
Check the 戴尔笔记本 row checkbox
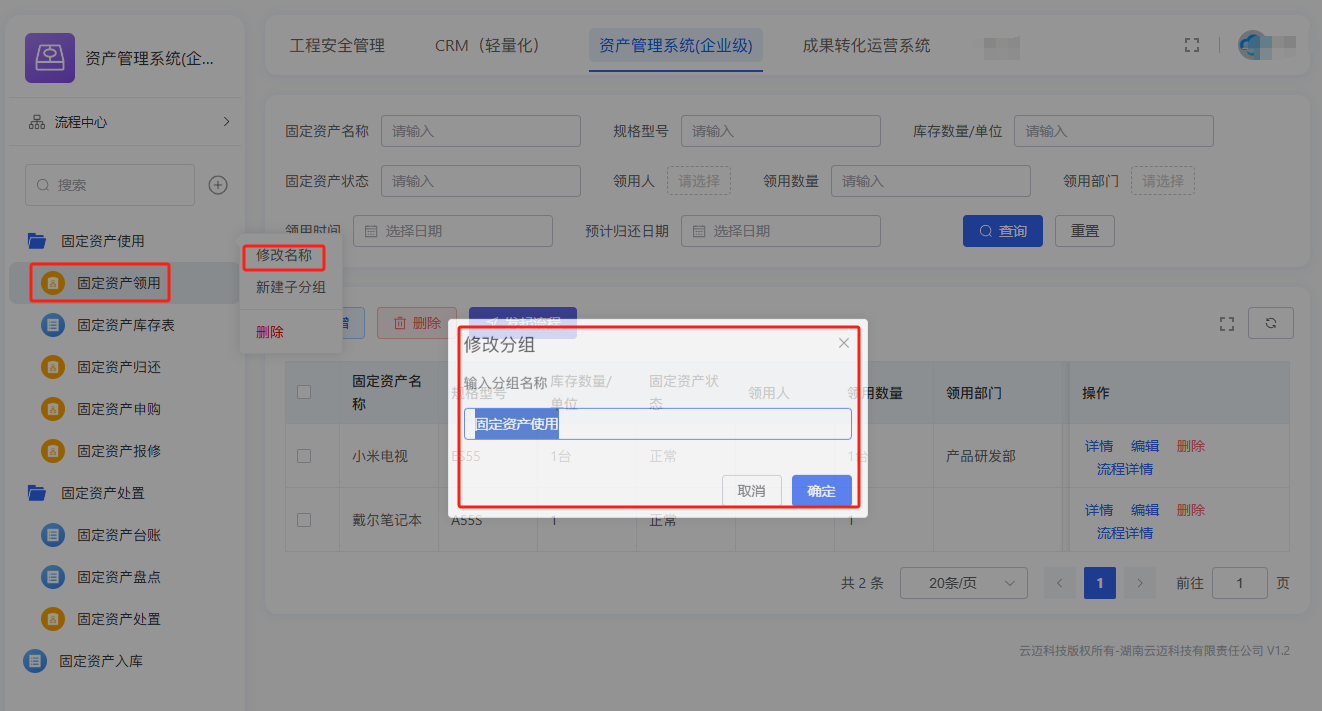point(304,520)
